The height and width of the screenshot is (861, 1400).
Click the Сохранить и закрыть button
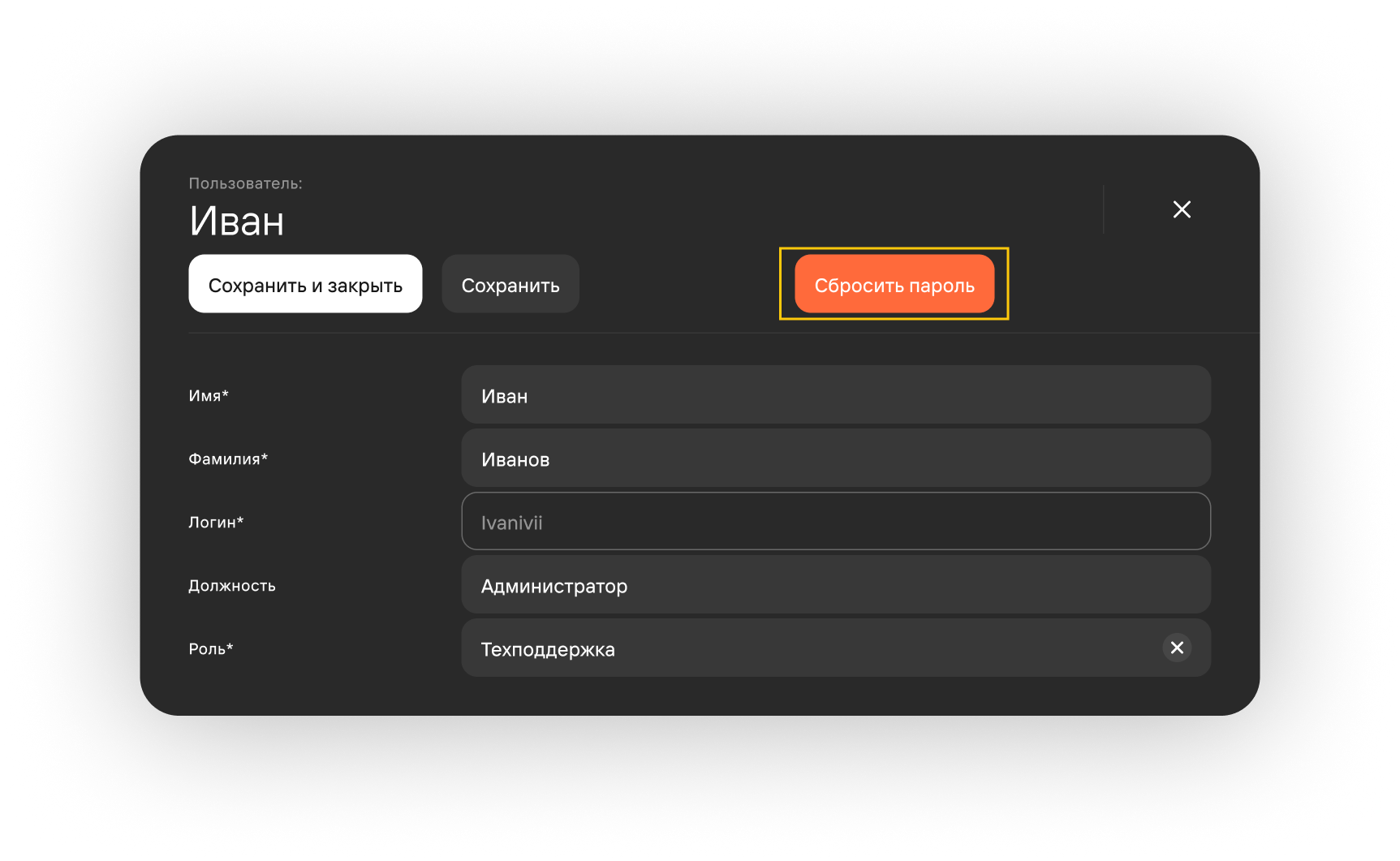[305, 284]
